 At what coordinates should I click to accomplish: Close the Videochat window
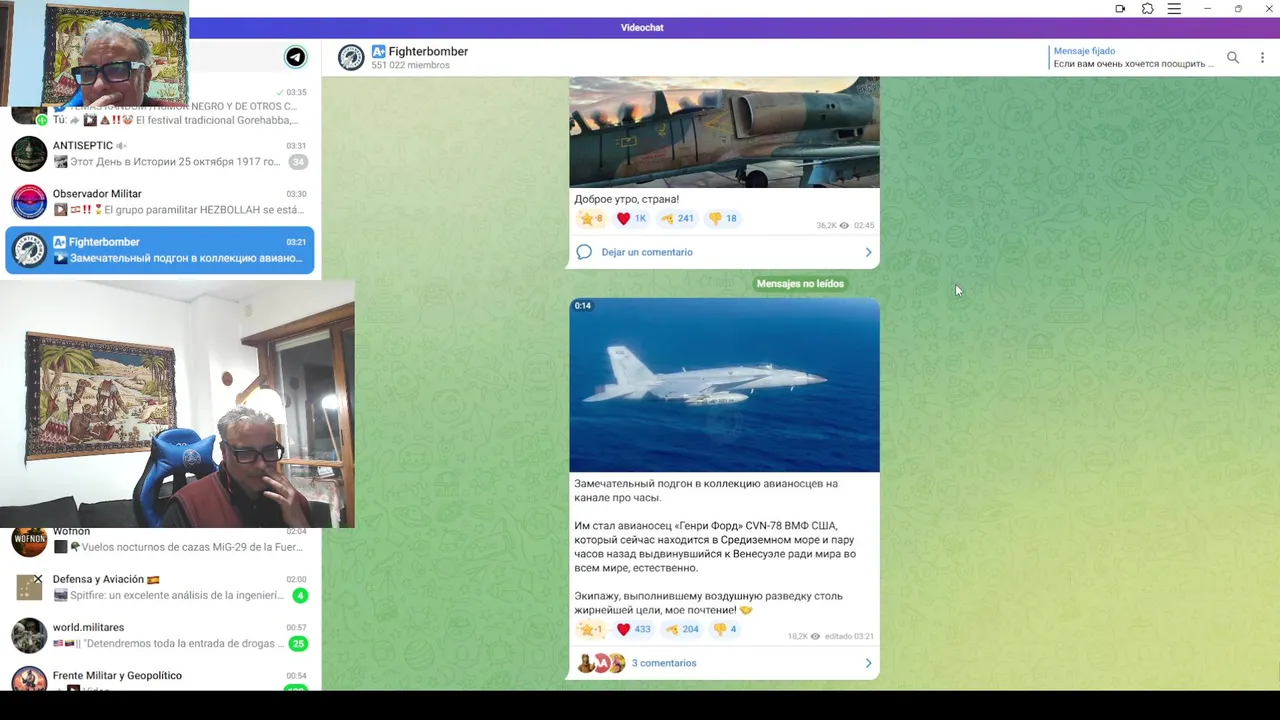[1269, 9]
